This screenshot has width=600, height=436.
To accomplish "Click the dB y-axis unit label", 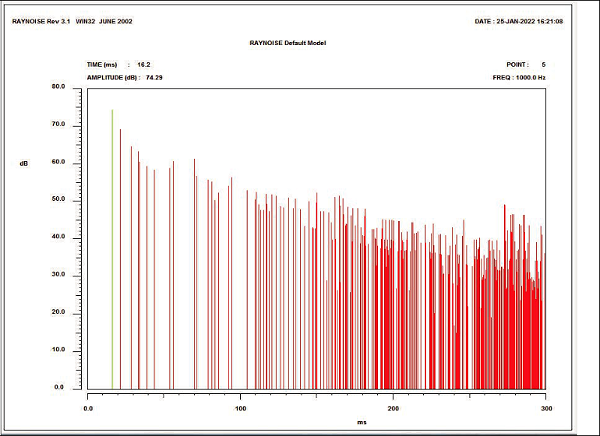I will pyautogui.click(x=24, y=162).
